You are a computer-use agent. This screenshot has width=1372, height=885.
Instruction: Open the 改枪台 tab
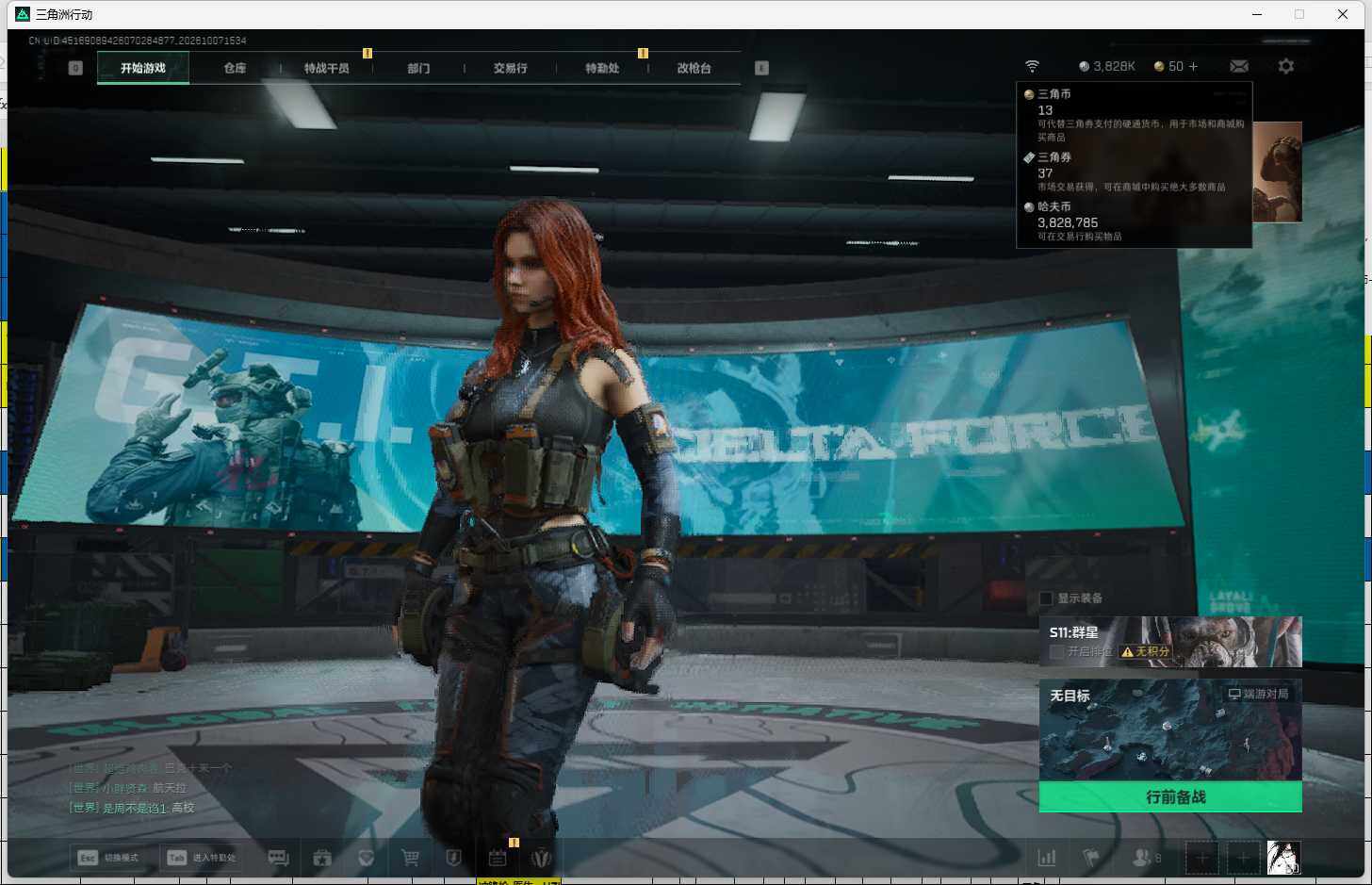[694, 68]
